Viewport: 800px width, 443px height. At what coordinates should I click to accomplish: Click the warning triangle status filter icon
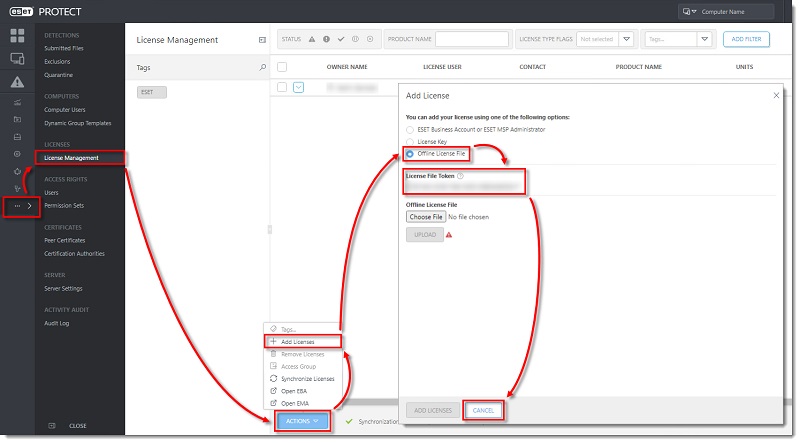pos(311,39)
